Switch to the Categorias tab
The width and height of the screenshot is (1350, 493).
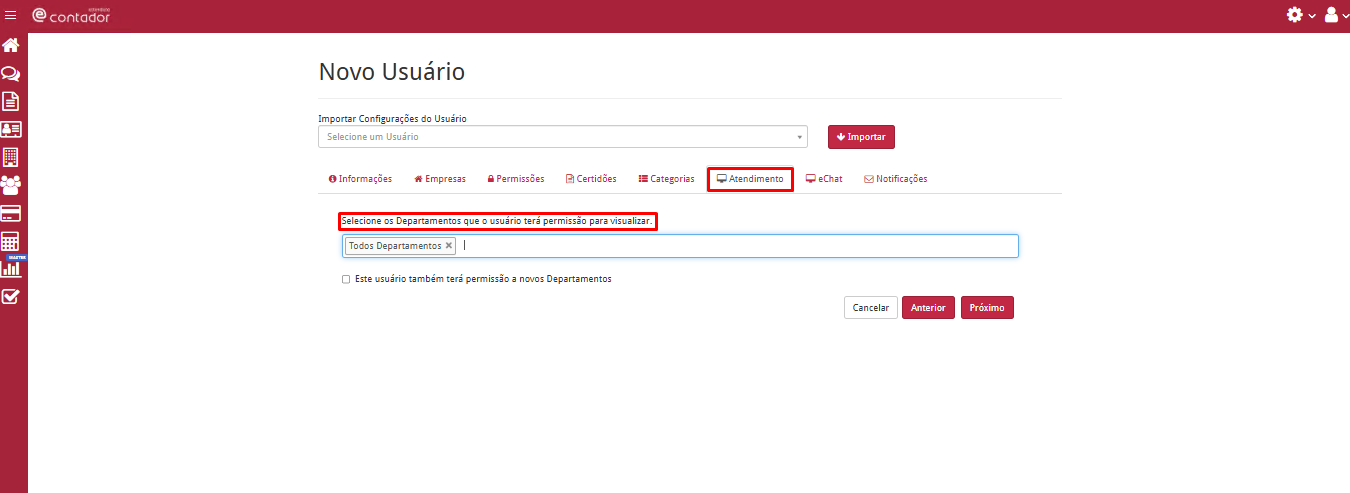[666, 179]
